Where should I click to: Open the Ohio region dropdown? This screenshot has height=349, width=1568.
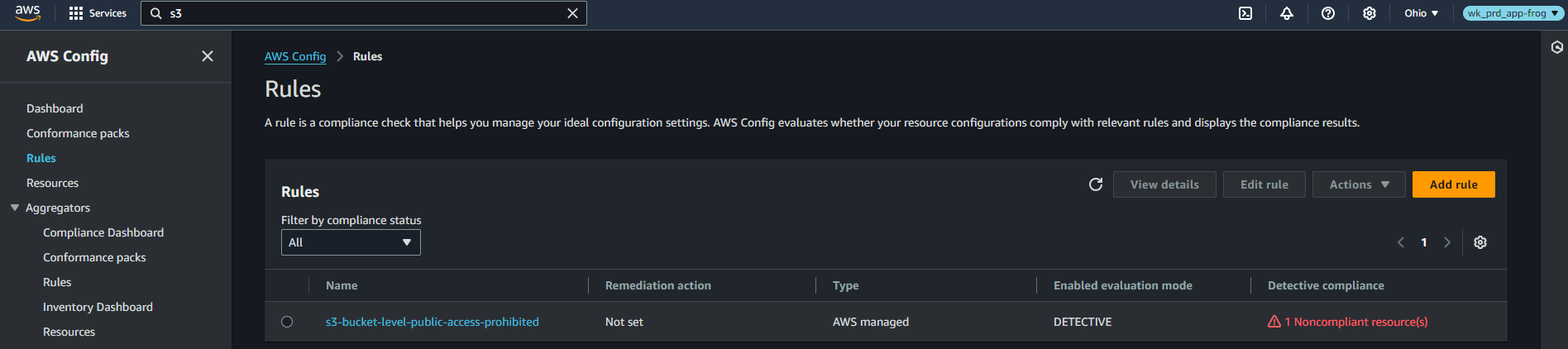pyautogui.click(x=1421, y=13)
